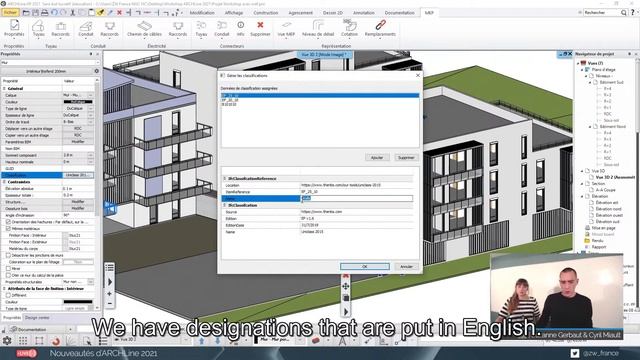This screenshot has width=640, height=360.
Task: Click Modifier button next to Structure
Action: coord(78,202)
